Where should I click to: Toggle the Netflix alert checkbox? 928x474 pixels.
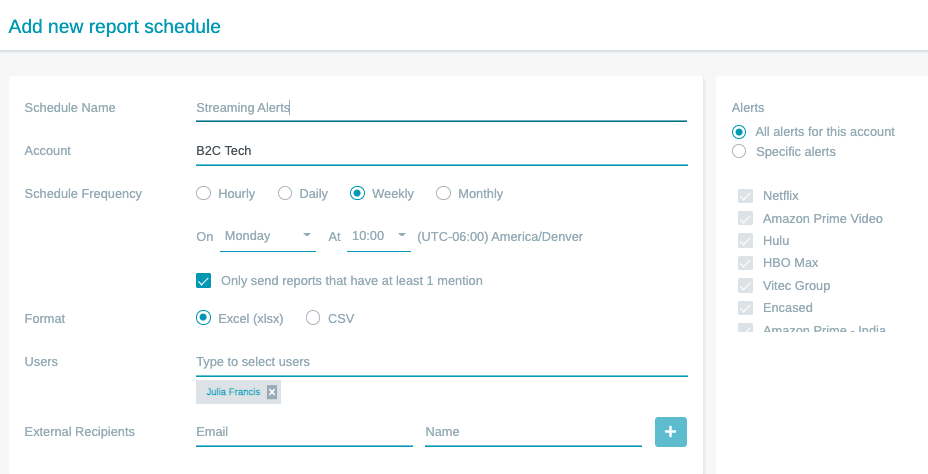tap(745, 196)
